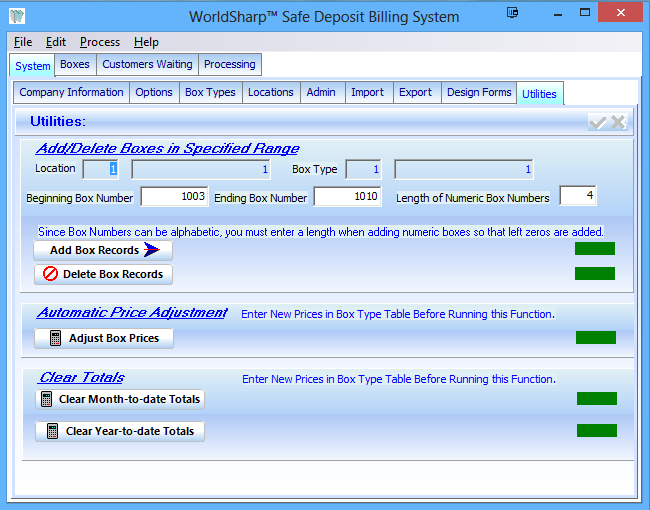This screenshot has height=510, width=650.
Task: Open the Process menu
Action: pos(100,42)
